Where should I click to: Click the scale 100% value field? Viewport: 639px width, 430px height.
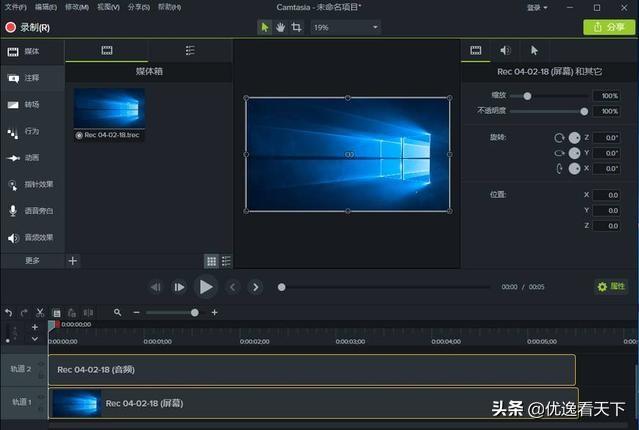tap(606, 96)
